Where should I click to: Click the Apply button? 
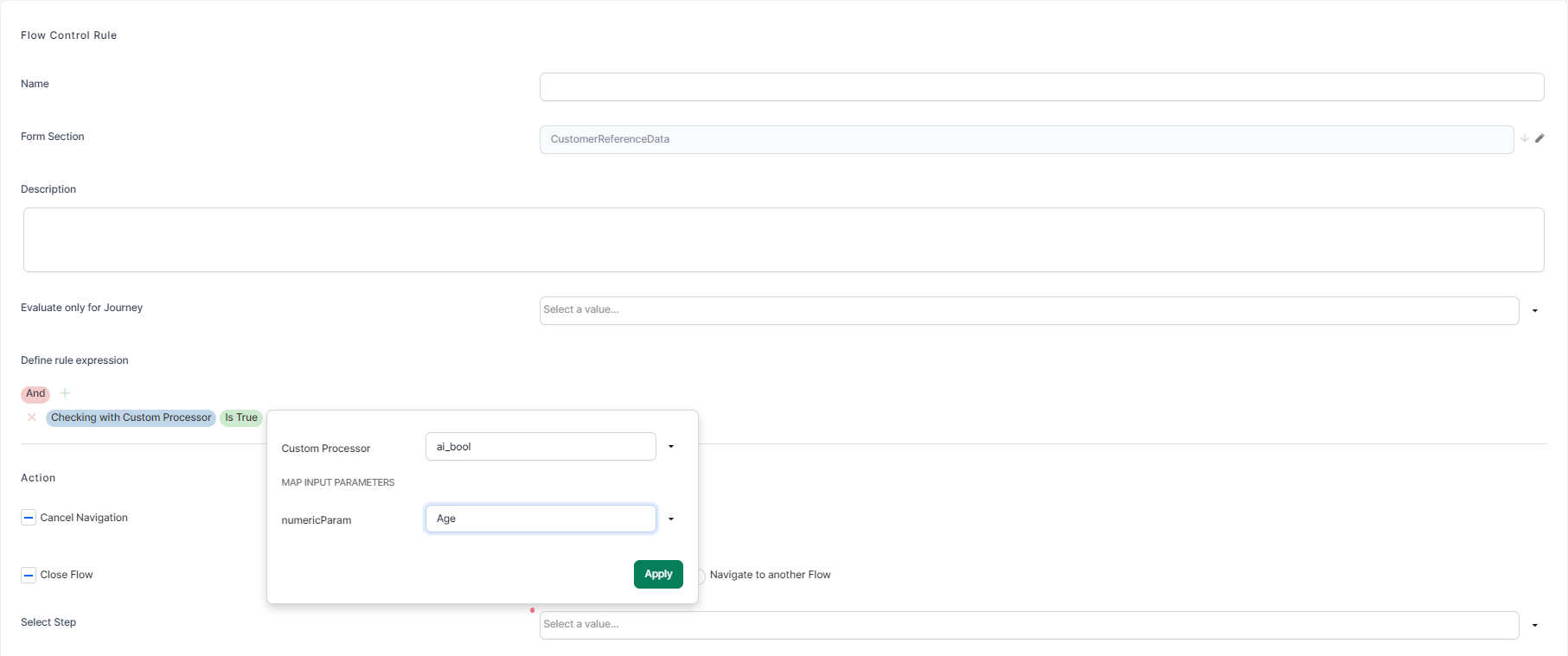[x=658, y=574]
